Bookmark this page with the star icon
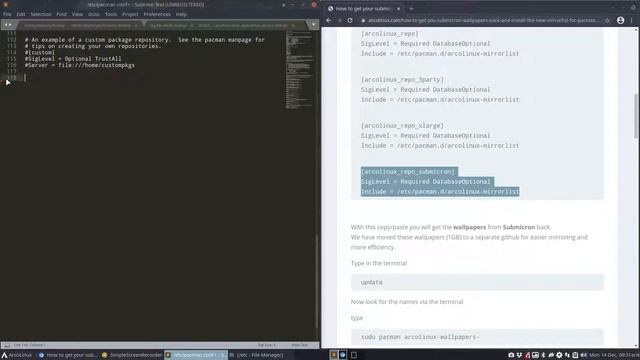This screenshot has width=640, height=360. pos(607,20)
